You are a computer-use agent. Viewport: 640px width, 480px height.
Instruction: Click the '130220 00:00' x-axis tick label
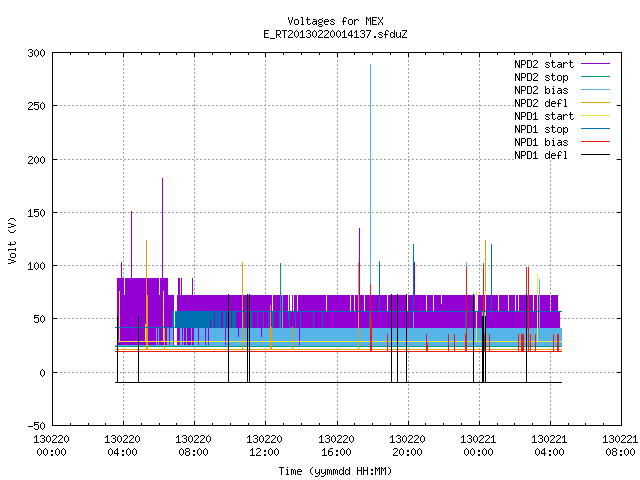51,446
